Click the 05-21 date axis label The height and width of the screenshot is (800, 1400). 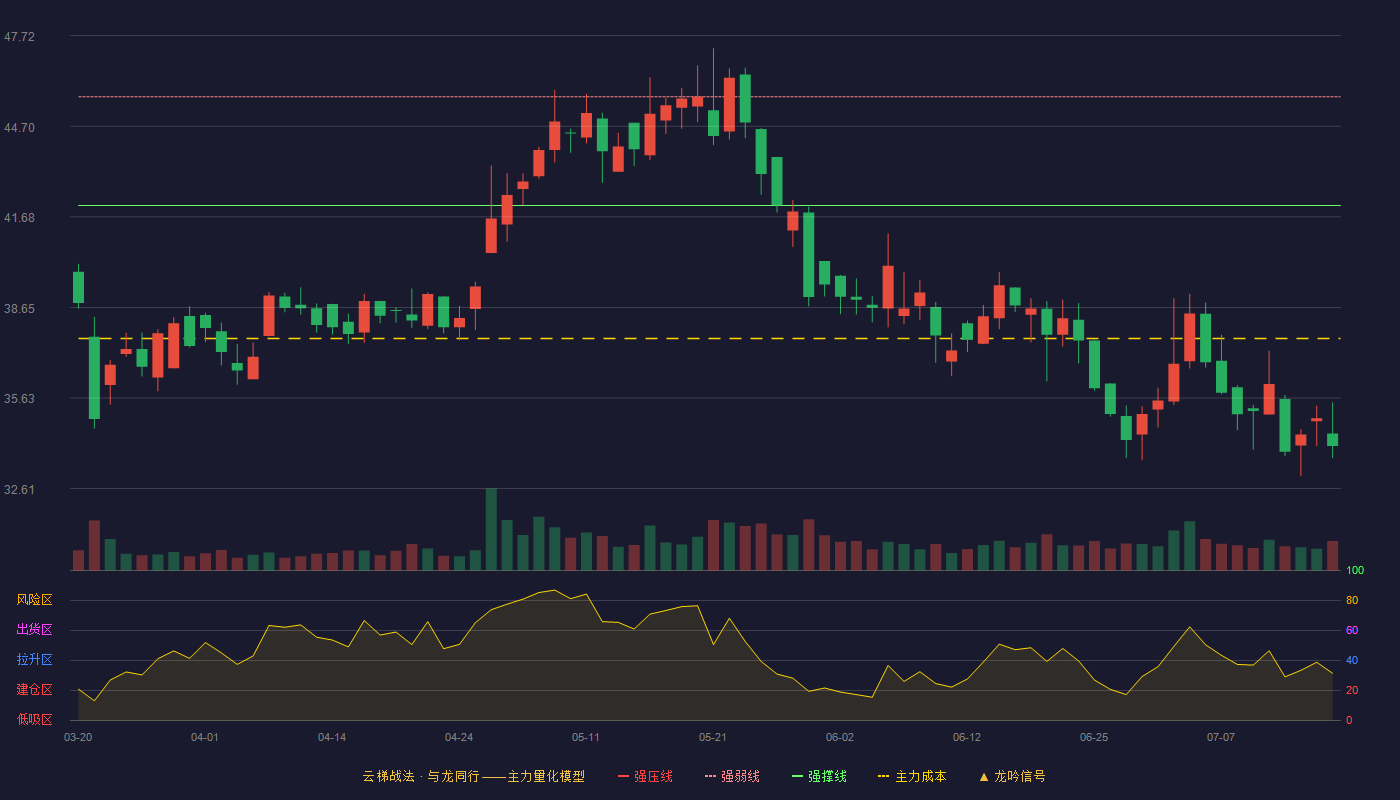click(713, 737)
